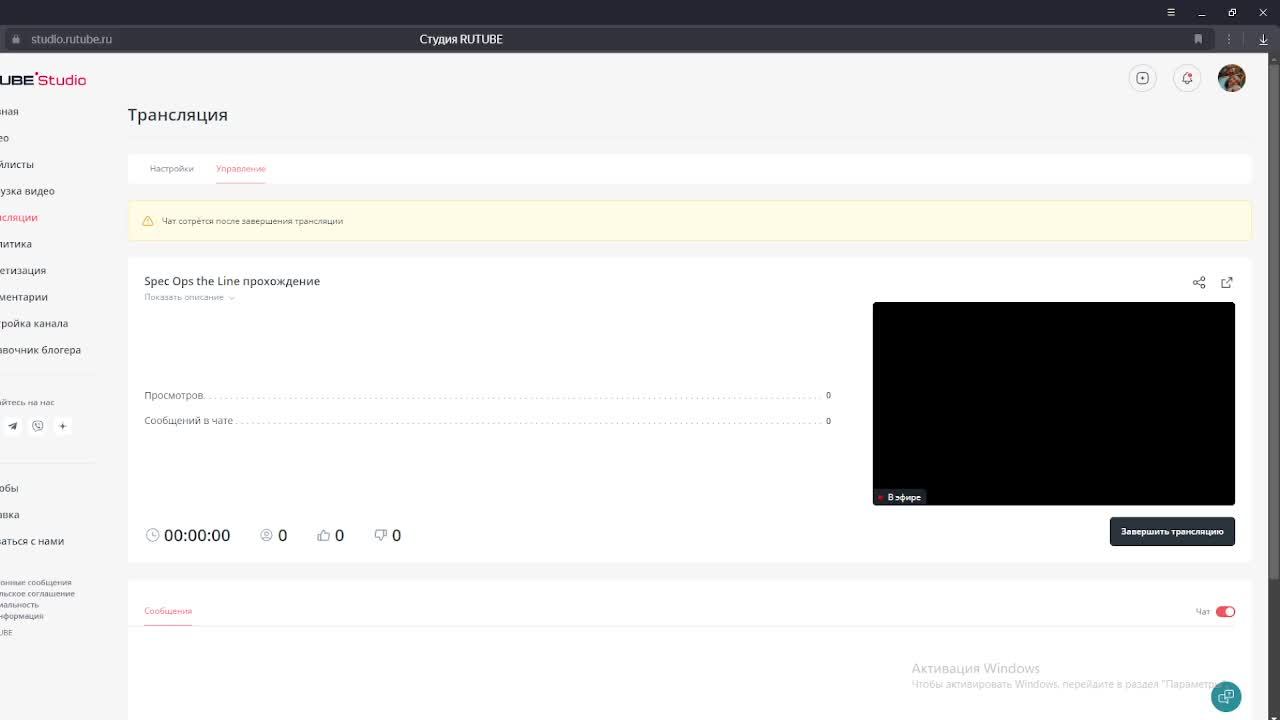Click the viewers count person icon
The image size is (1280, 720).
[266, 535]
